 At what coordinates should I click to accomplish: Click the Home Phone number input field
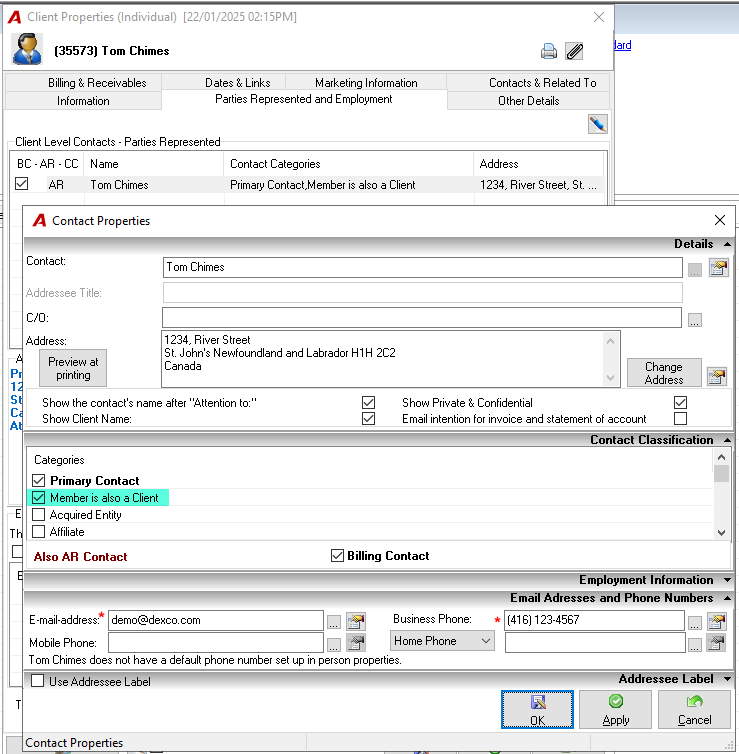[x=595, y=642]
